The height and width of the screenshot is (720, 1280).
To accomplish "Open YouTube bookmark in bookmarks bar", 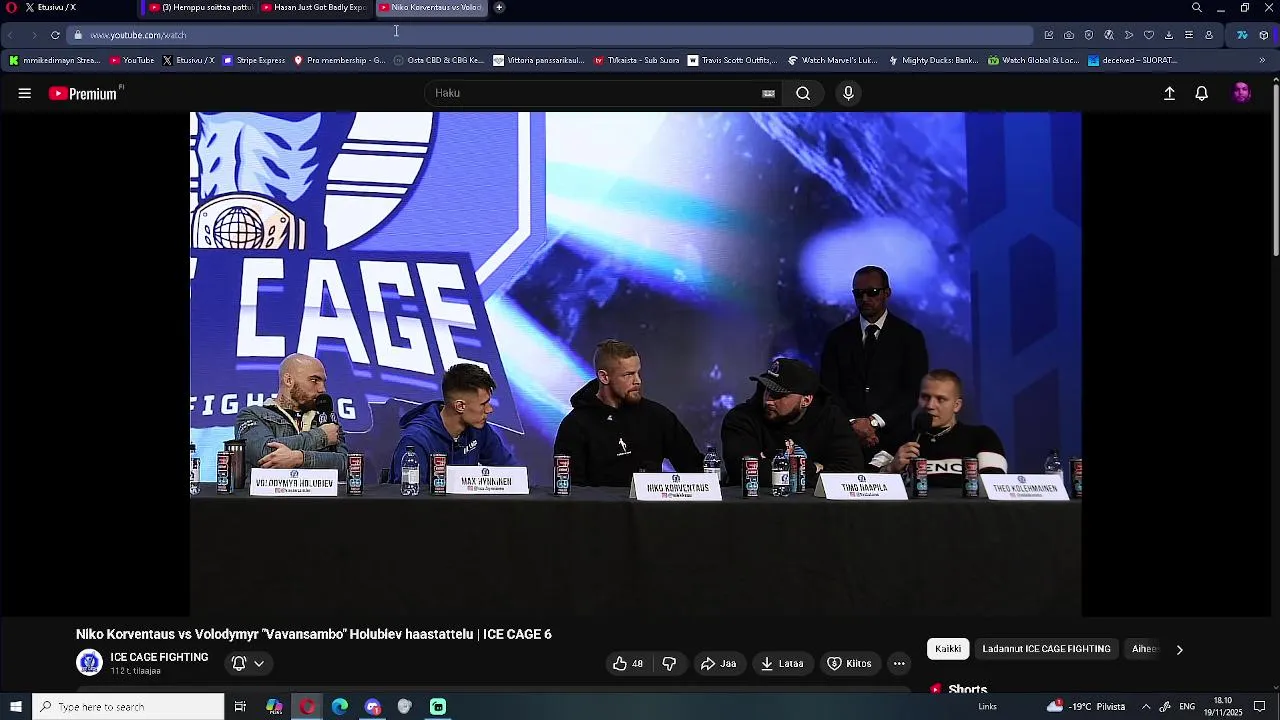I will point(132,60).
